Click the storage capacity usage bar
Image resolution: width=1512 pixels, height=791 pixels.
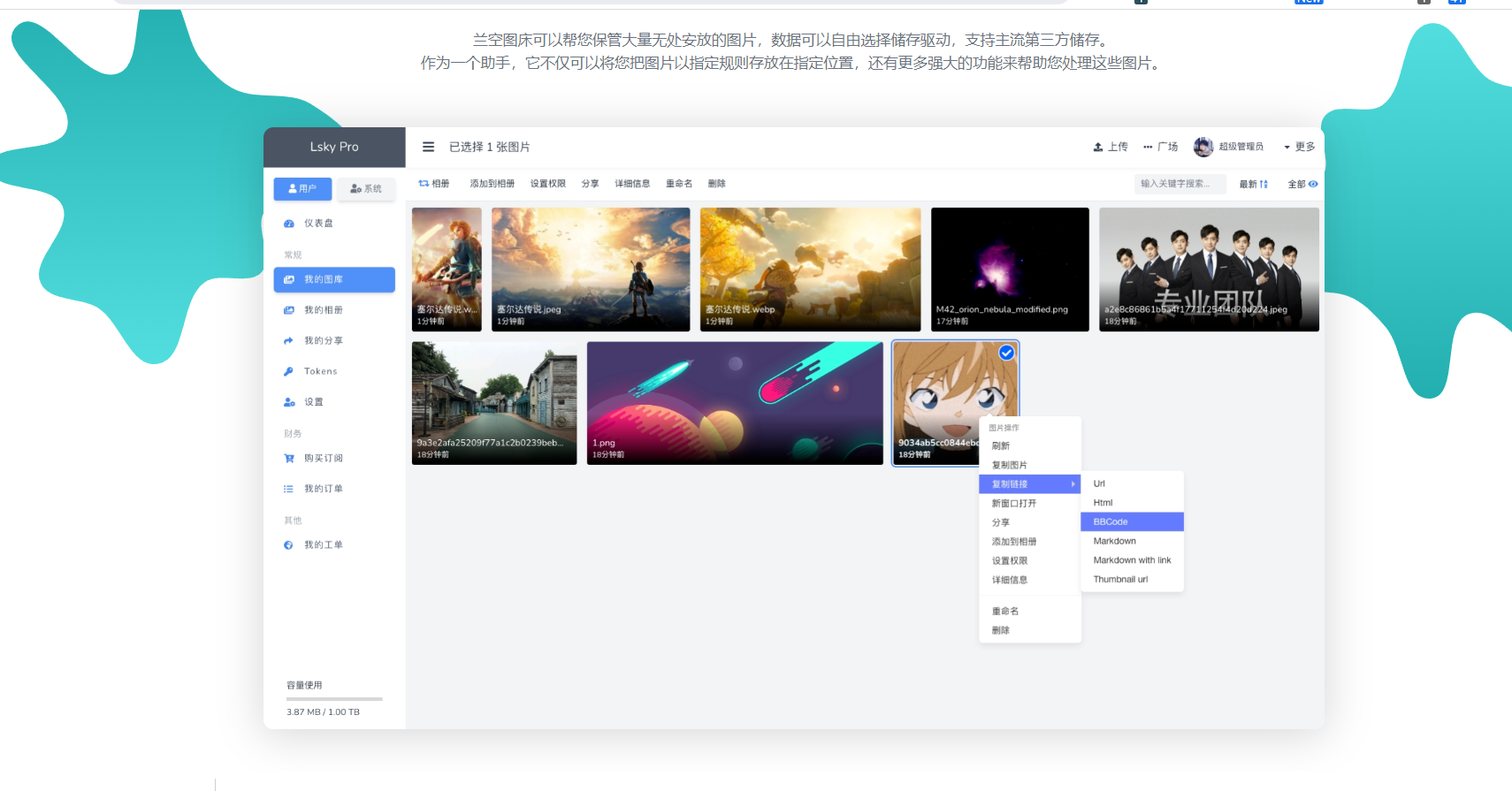coord(334,699)
